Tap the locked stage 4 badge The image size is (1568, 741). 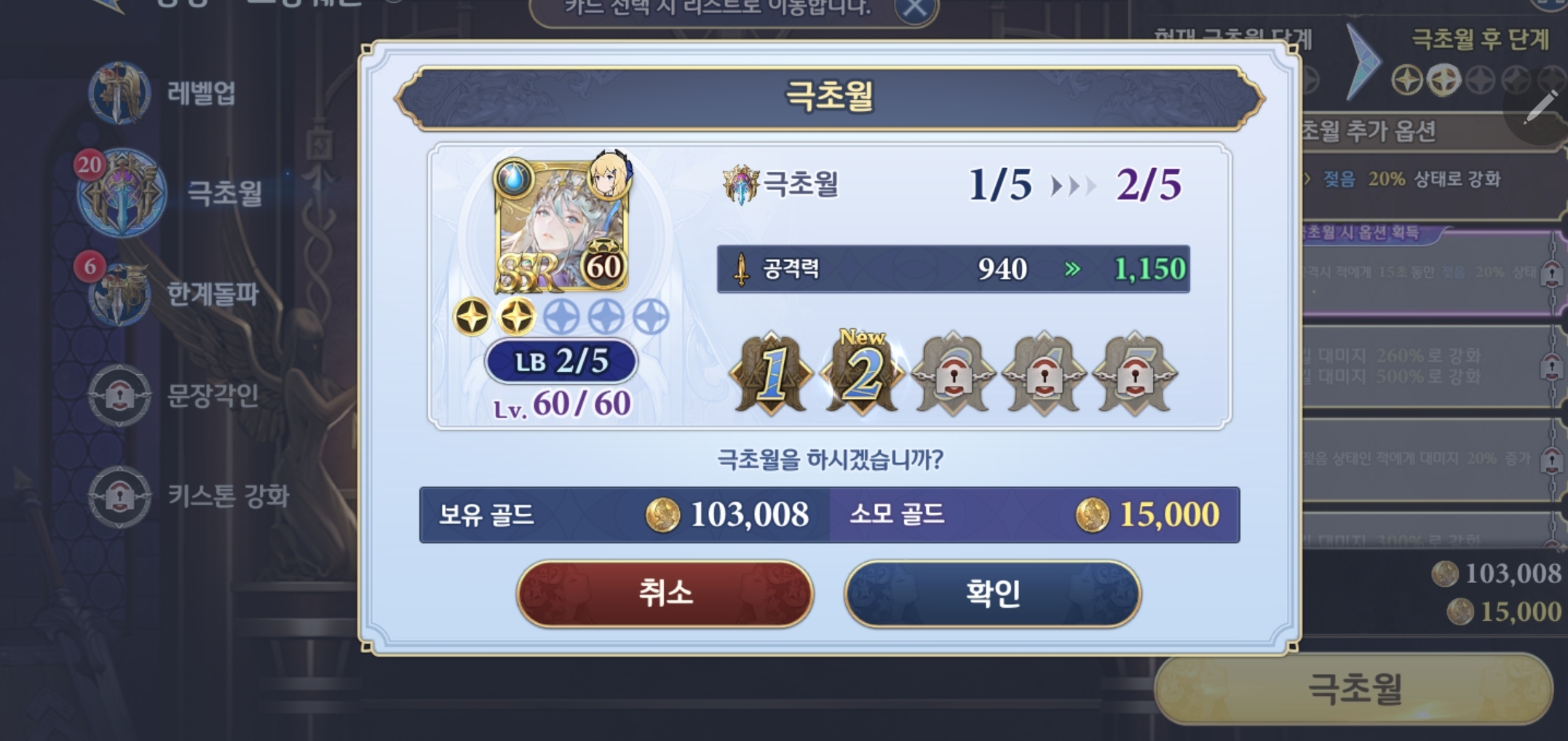[1044, 374]
